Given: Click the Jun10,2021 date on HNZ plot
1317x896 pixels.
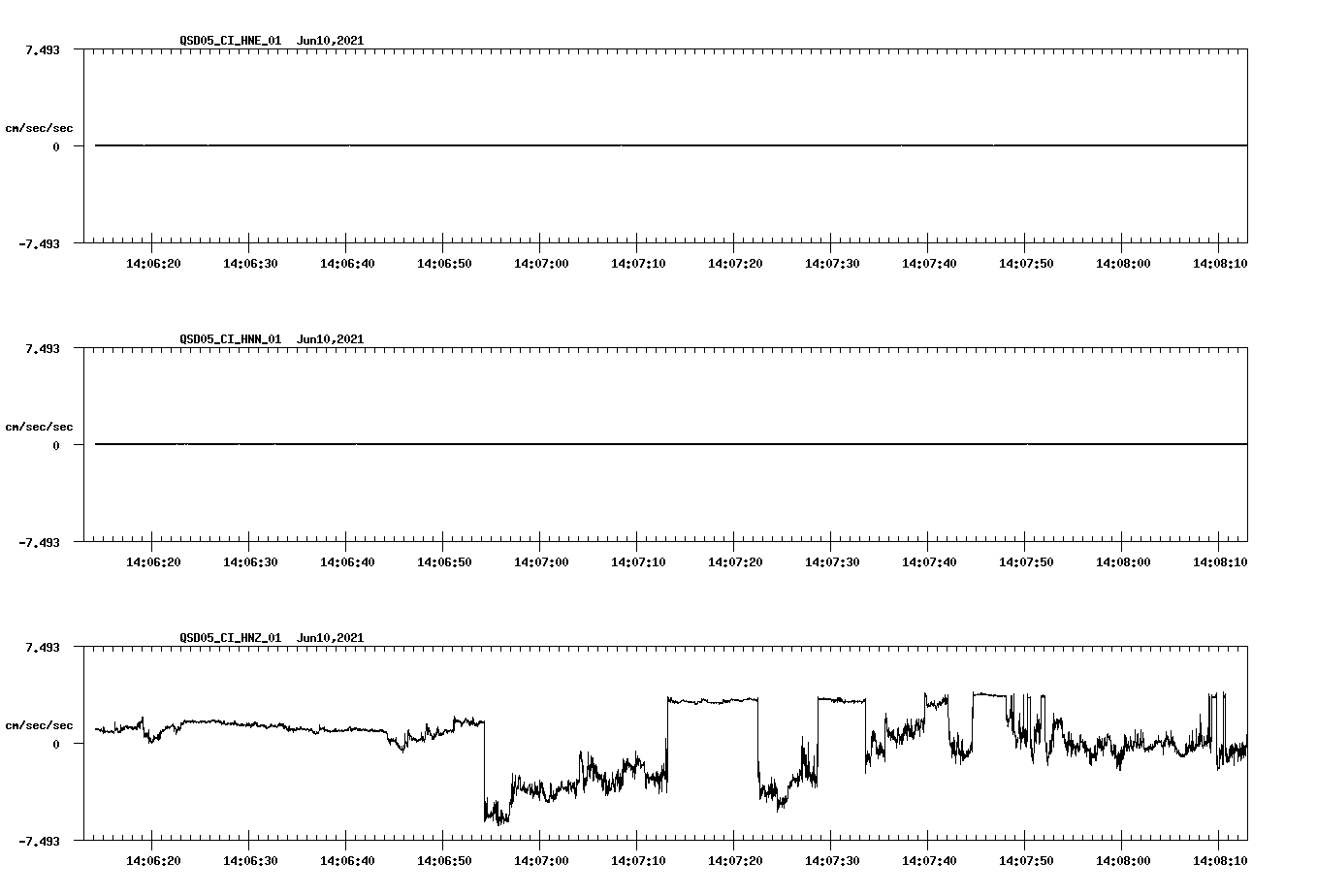Looking at the screenshot, I should click(x=330, y=638).
